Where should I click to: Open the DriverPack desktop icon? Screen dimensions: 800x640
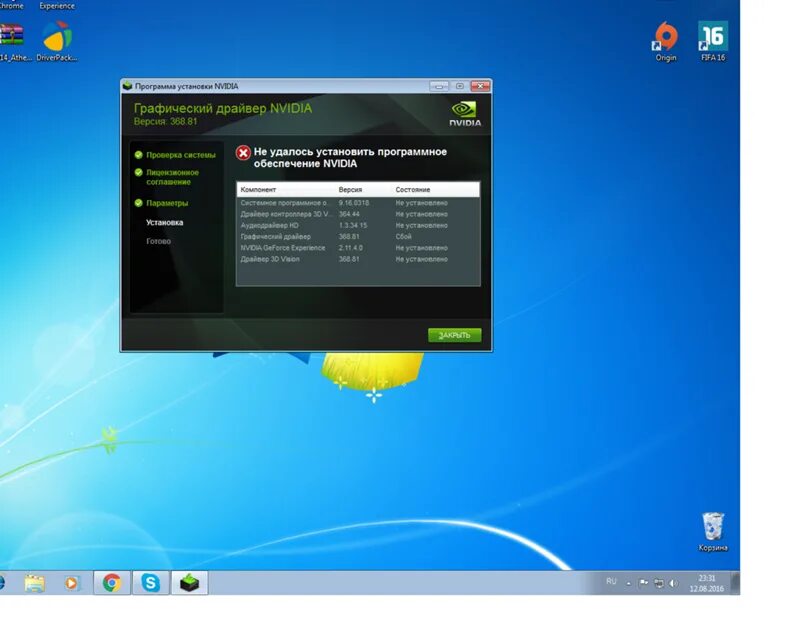[57, 41]
